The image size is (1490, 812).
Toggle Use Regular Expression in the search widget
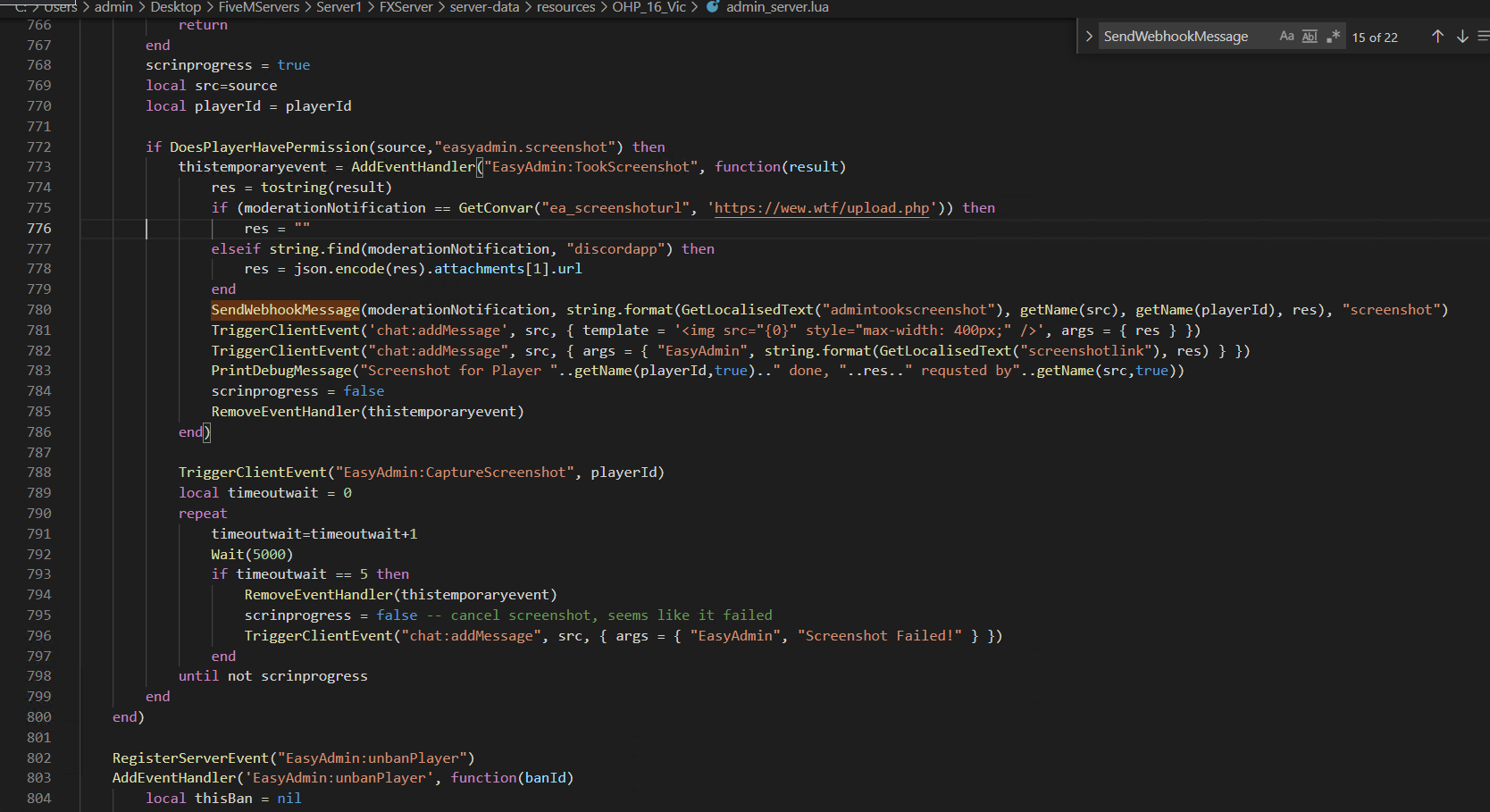1334,36
